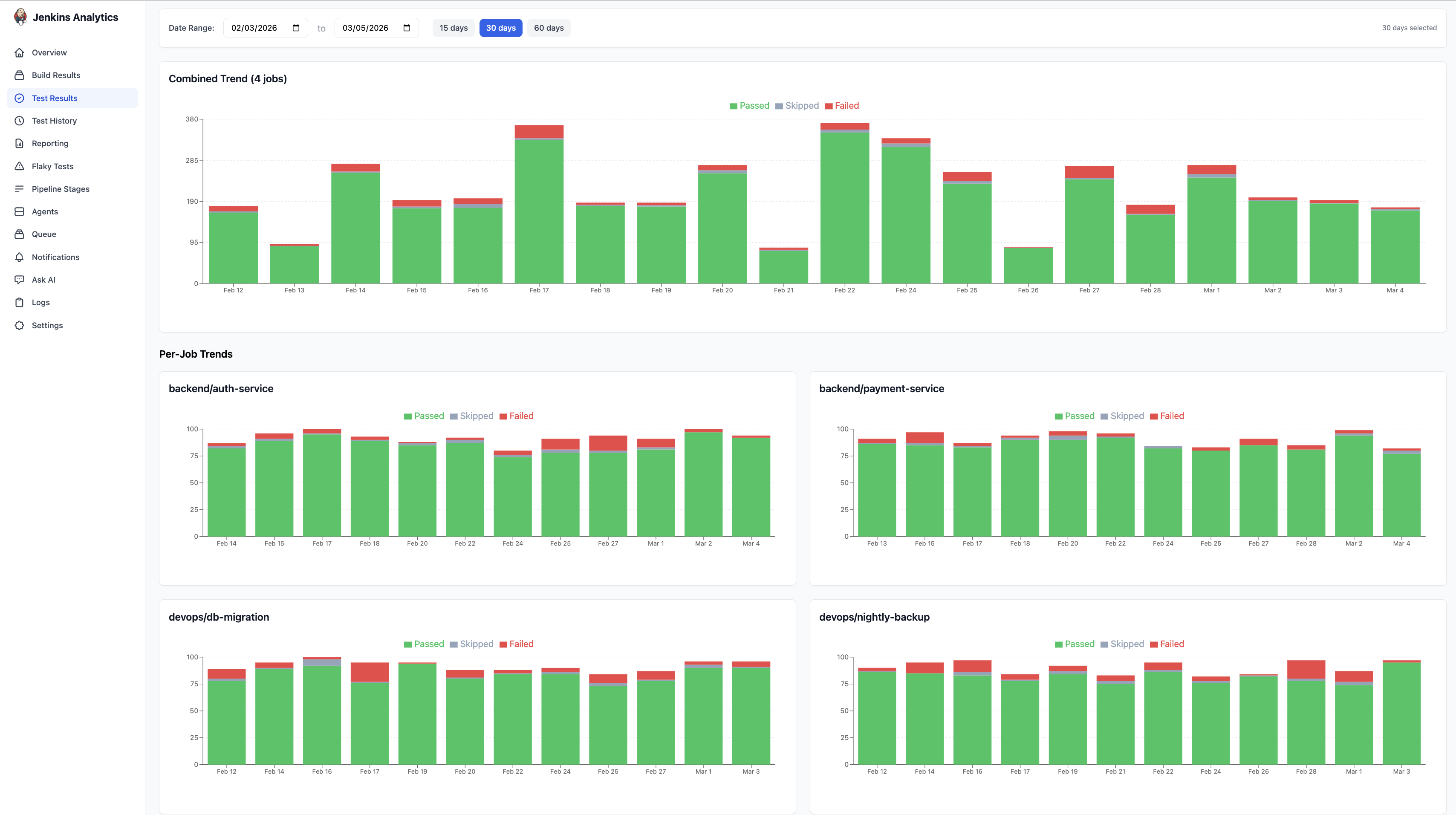This screenshot has height=815, width=1456.
Task: Click the Notifications bell icon
Action: [x=20, y=257]
